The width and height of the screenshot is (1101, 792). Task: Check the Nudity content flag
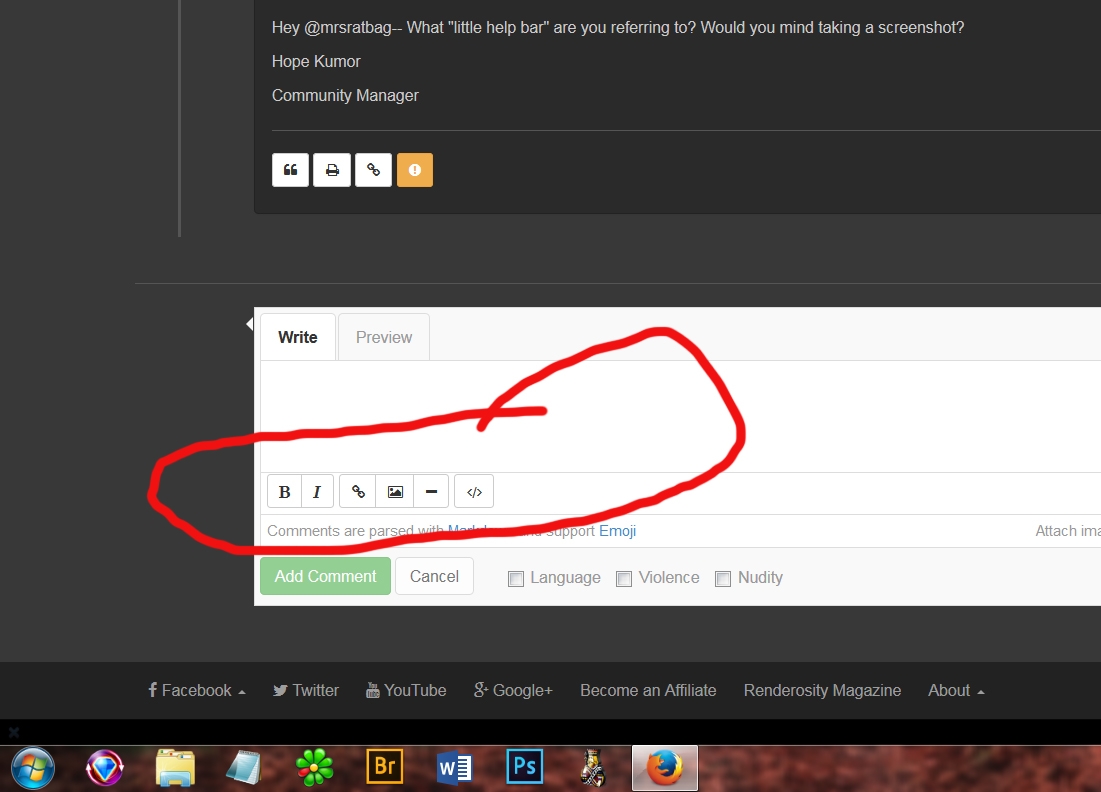[723, 579]
